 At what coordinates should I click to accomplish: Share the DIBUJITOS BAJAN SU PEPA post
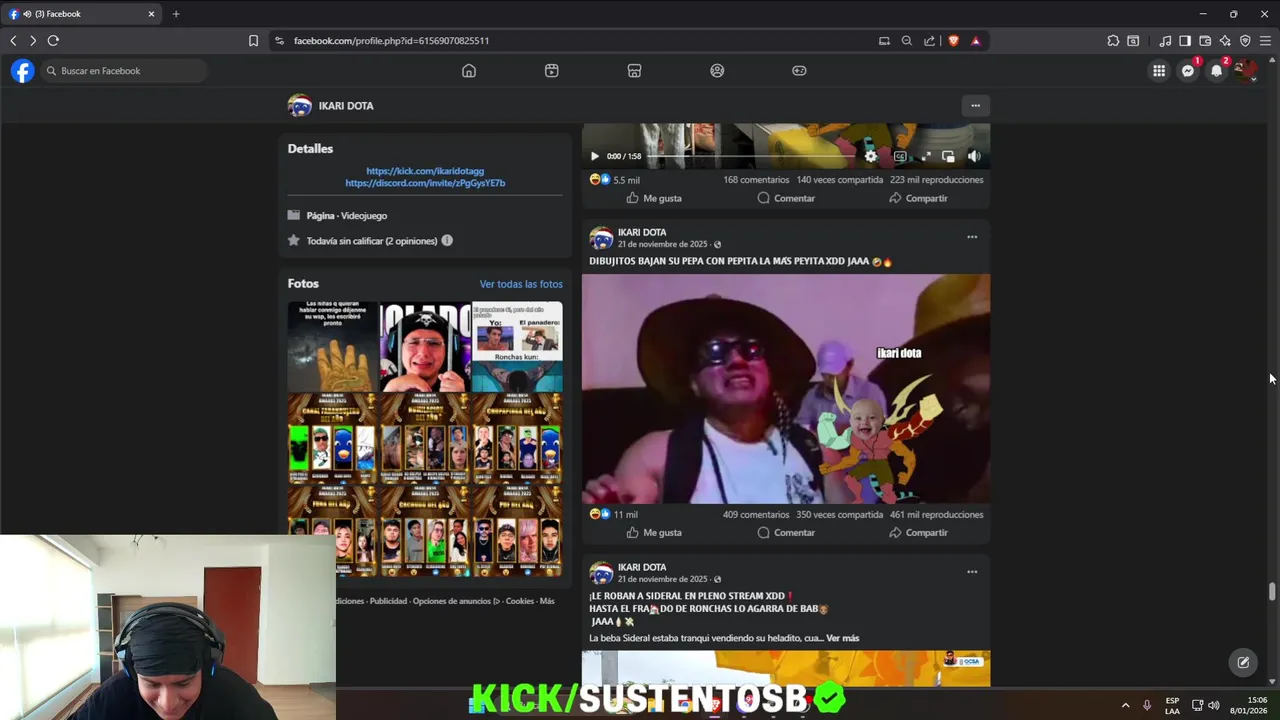pos(918,533)
